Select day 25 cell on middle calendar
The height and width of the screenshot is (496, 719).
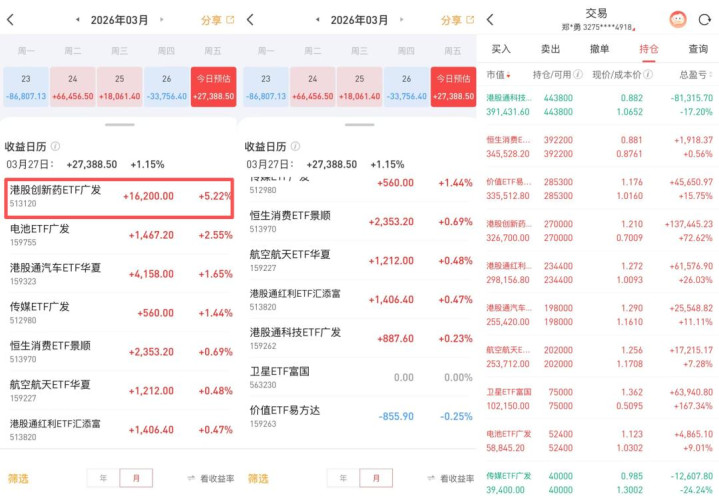pos(360,87)
